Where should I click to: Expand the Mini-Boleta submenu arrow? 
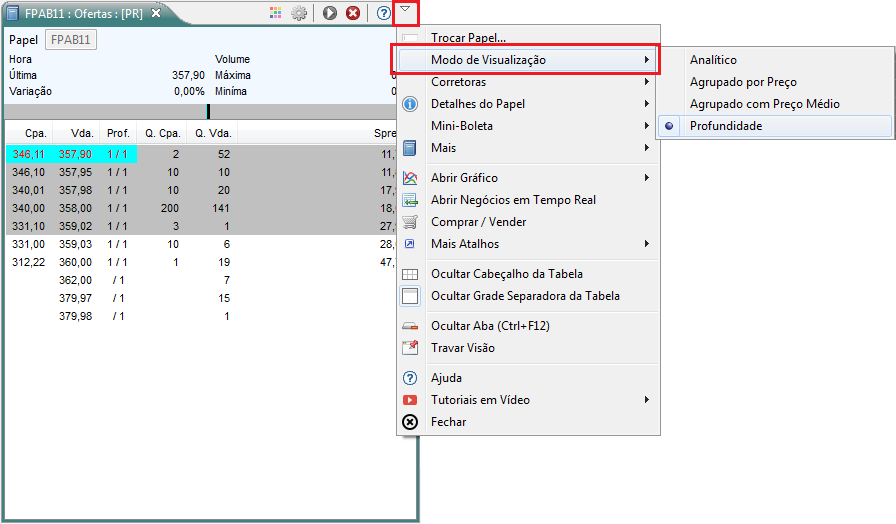pos(646,126)
